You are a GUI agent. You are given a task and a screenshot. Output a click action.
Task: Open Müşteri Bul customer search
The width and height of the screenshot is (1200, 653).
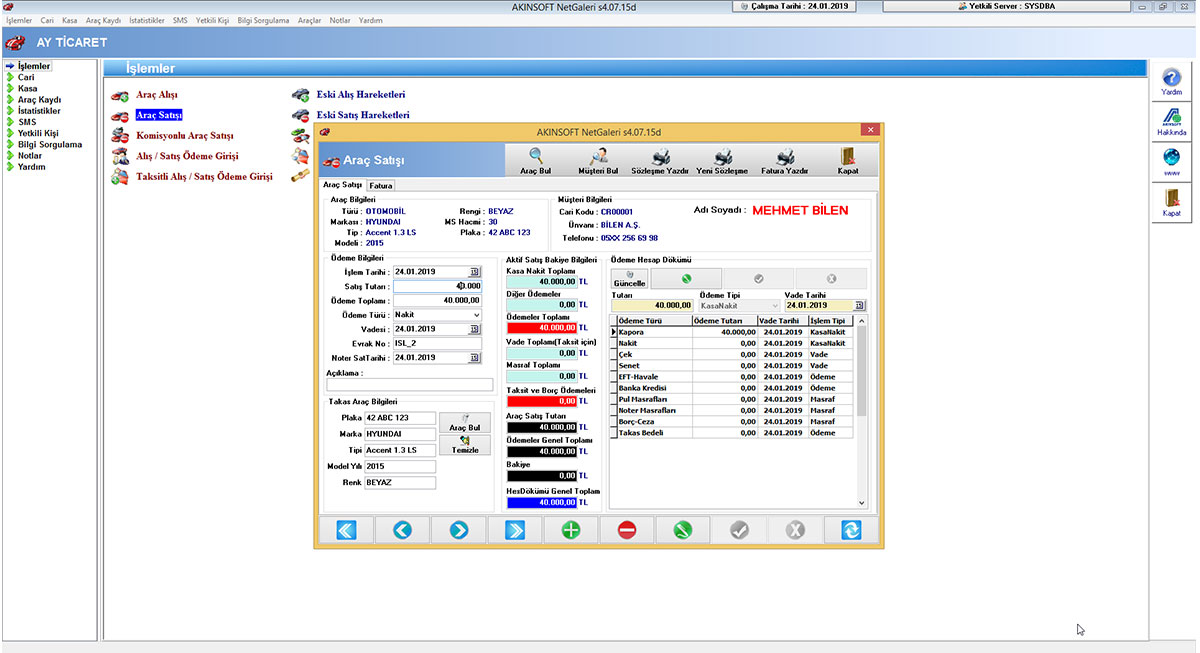(x=598, y=159)
